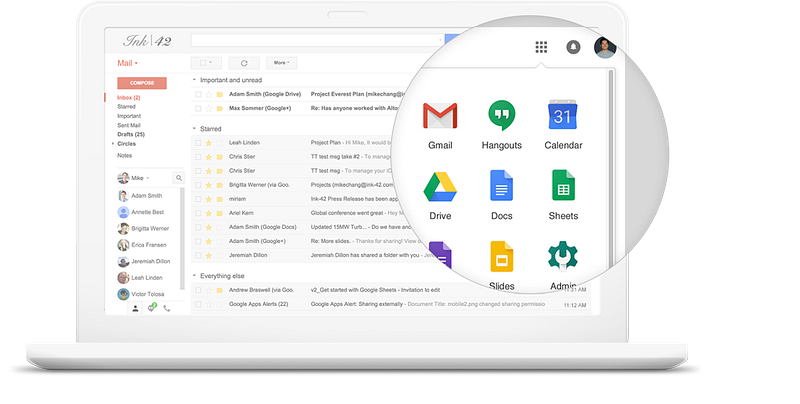This screenshot has height=404, width=800.
Task: Switch to the contacts person tab icon
Action: [135, 308]
